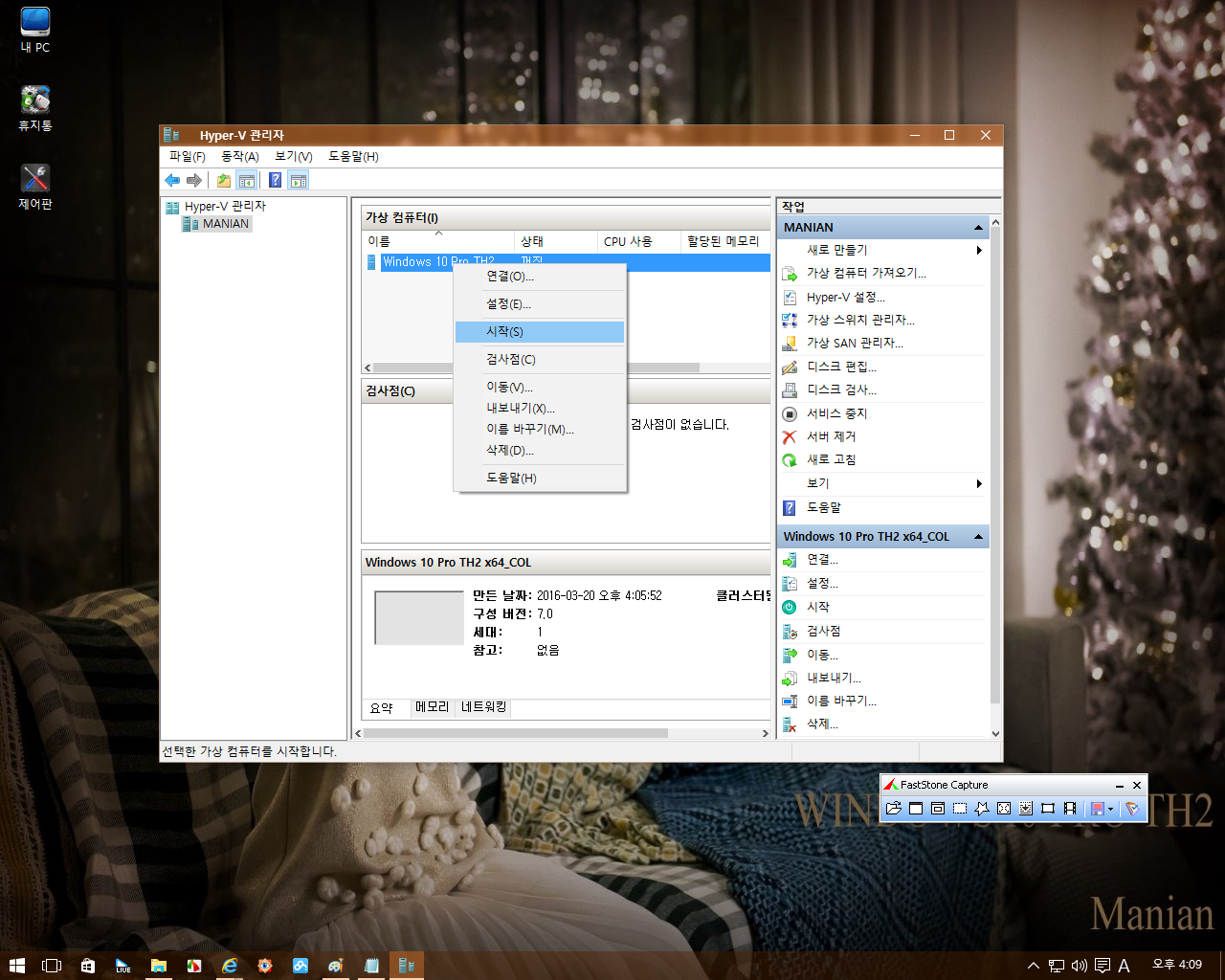This screenshot has width=1225, height=980.
Task: Open the 동작(A) menu
Action: (x=240, y=156)
